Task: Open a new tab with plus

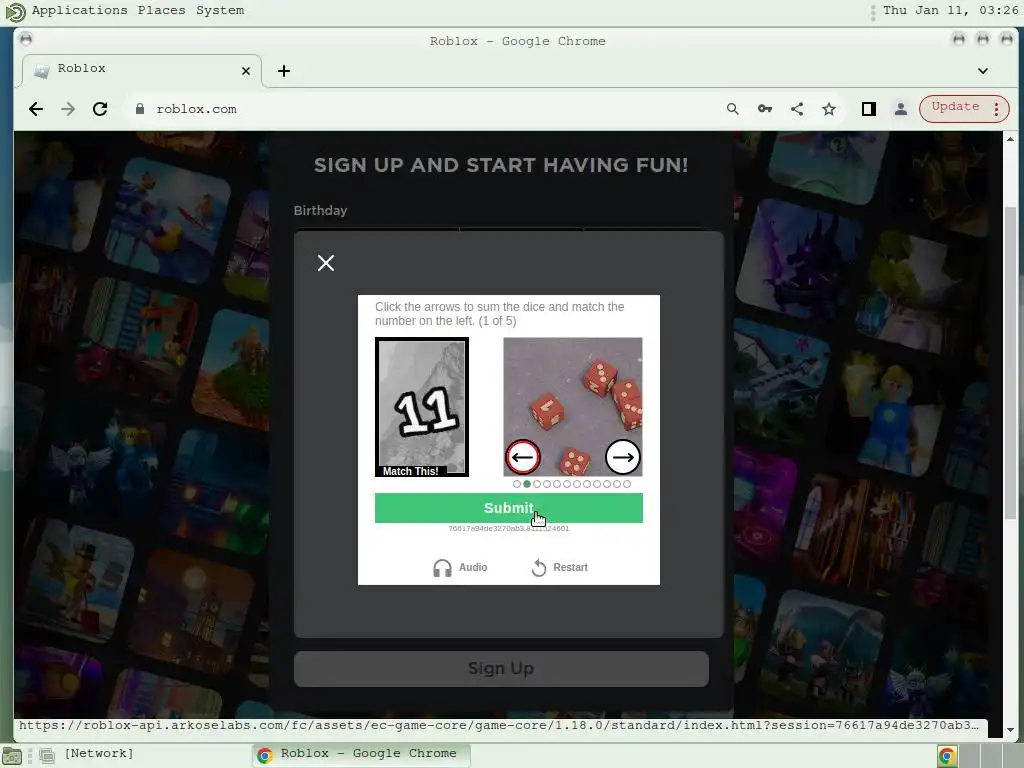Action: [283, 71]
